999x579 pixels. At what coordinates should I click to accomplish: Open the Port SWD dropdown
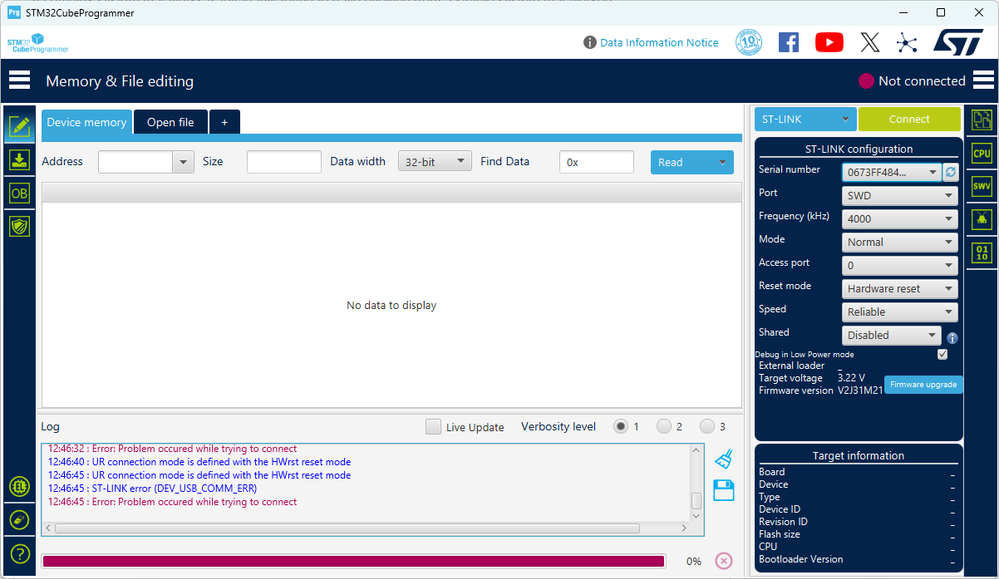pos(900,196)
